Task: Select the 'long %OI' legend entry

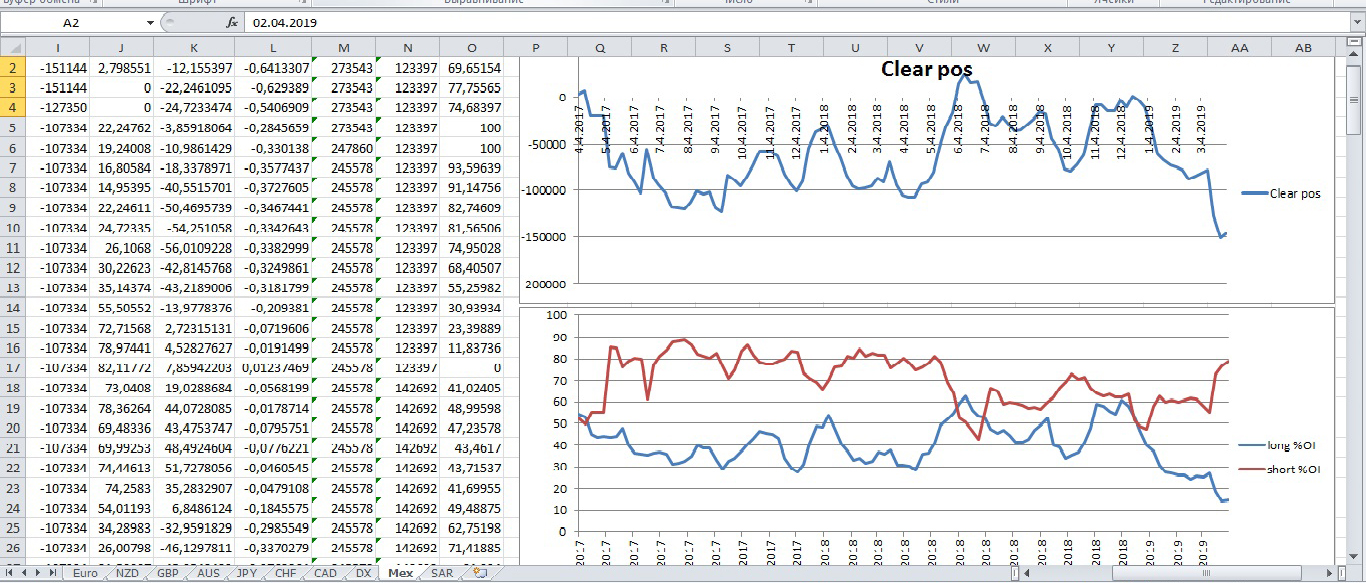Action: (x=1279, y=445)
